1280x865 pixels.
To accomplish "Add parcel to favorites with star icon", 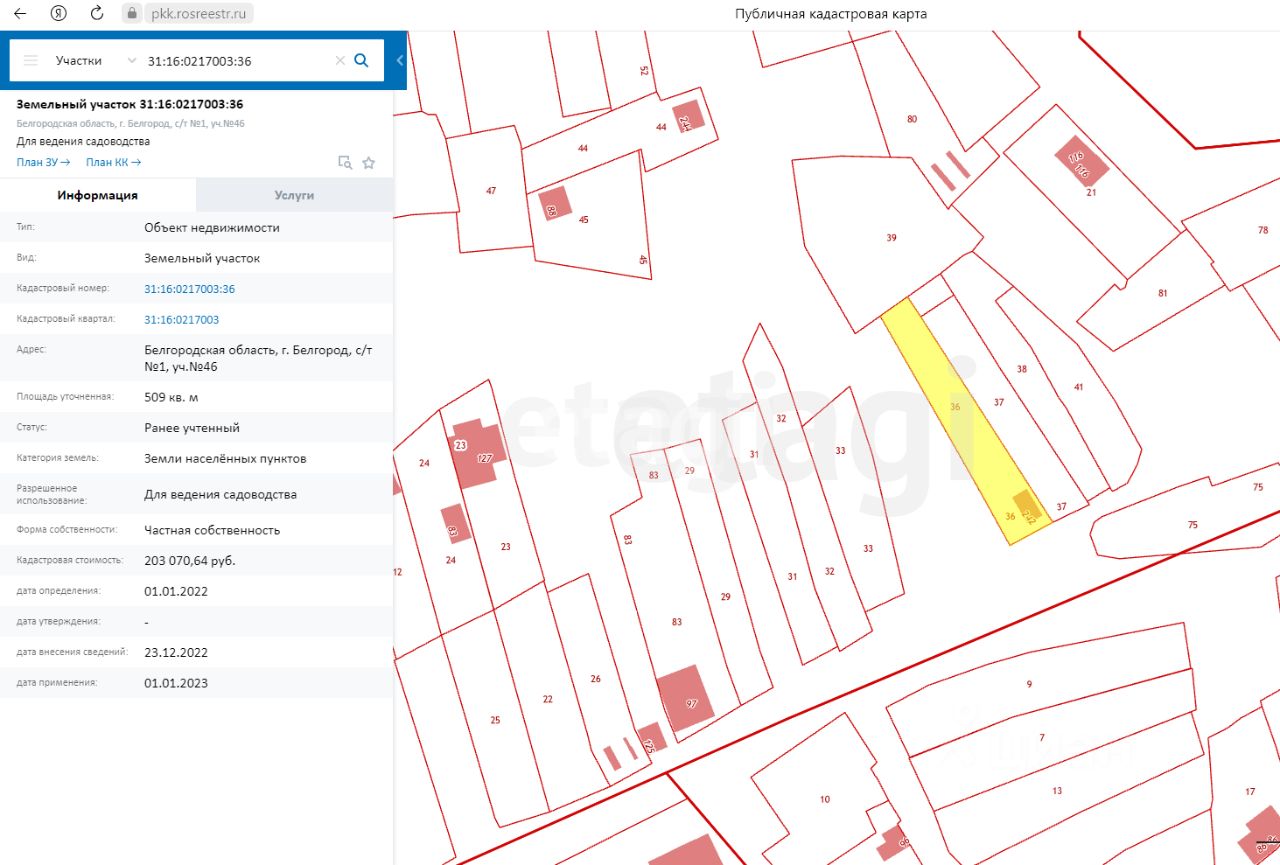I will [x=369, y=163].
